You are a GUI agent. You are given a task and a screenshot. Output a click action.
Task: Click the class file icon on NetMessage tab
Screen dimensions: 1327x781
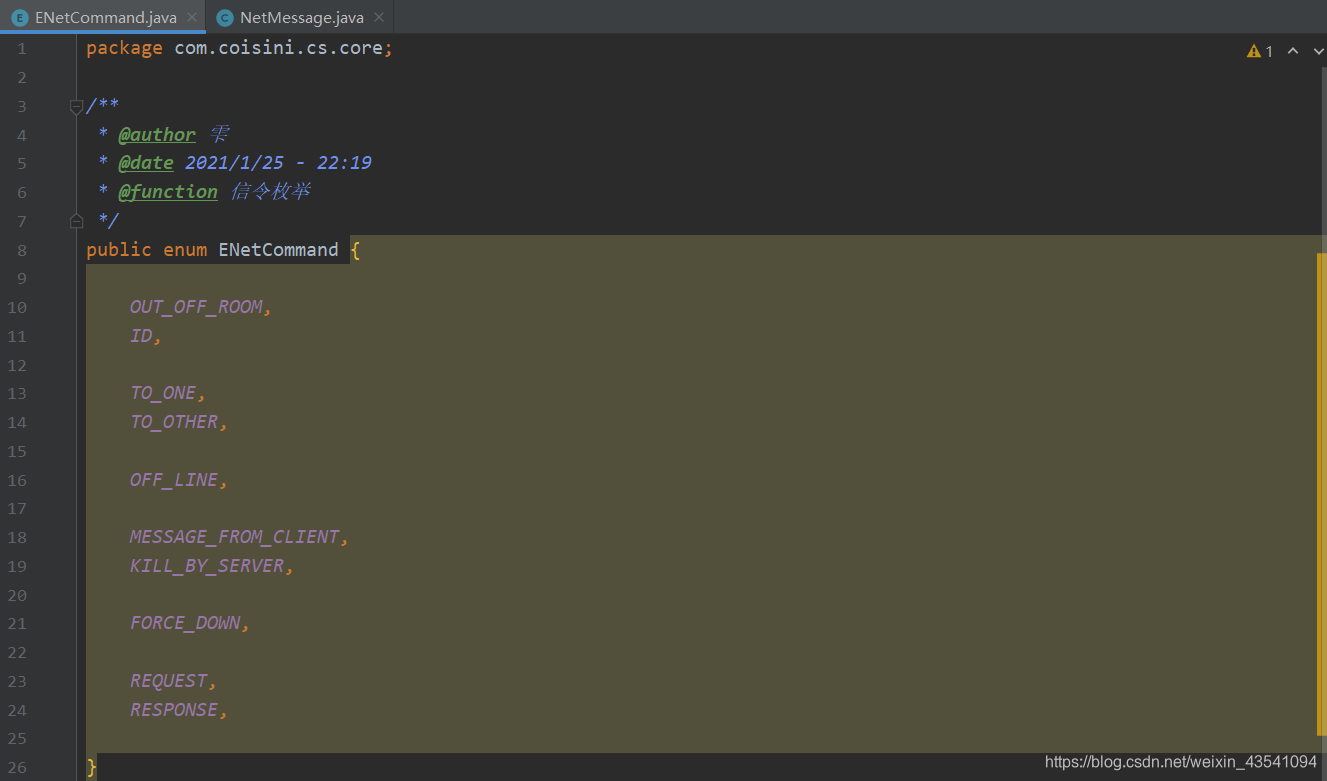coord(224,17)
